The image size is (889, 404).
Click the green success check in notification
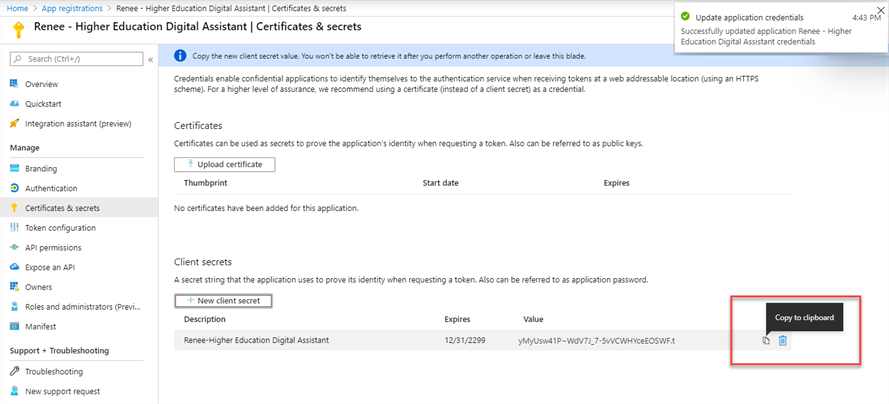685,17
